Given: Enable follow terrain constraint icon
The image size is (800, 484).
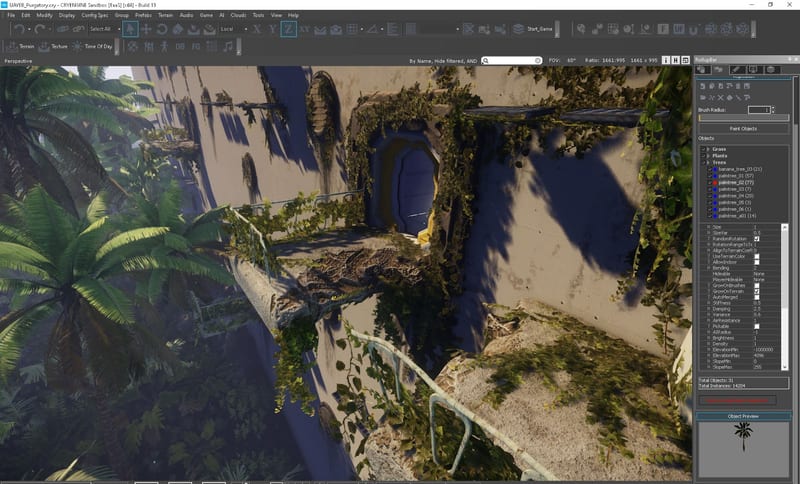Looking at the screenshot, I should click(x=320, y=29).
